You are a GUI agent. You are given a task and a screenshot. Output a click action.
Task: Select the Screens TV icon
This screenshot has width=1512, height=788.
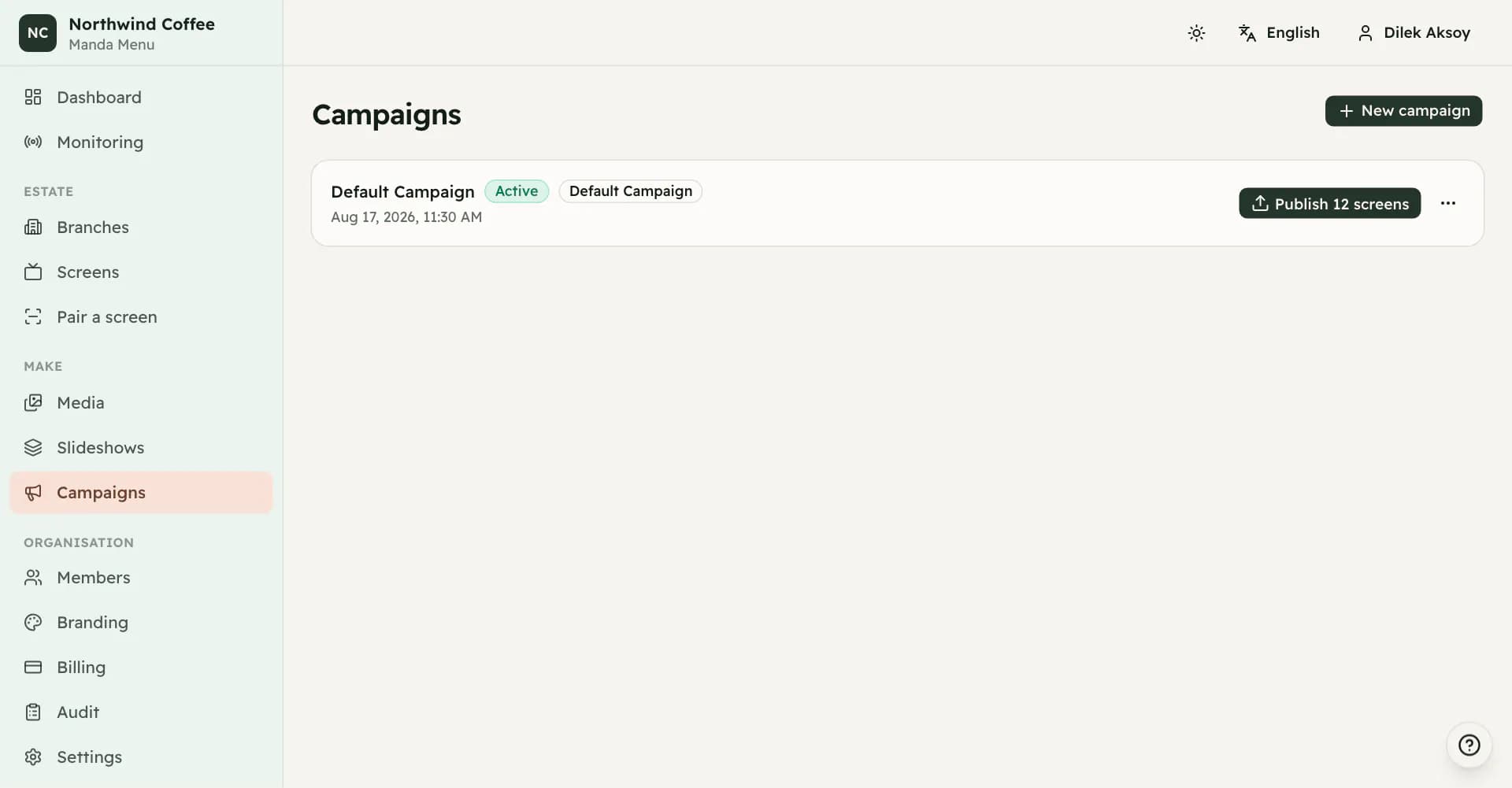pos(33,272)
